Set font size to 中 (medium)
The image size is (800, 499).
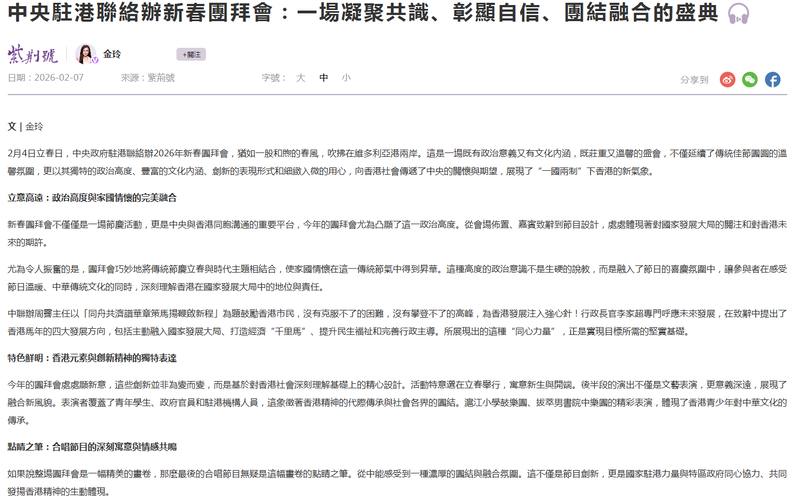click(323, 77)
